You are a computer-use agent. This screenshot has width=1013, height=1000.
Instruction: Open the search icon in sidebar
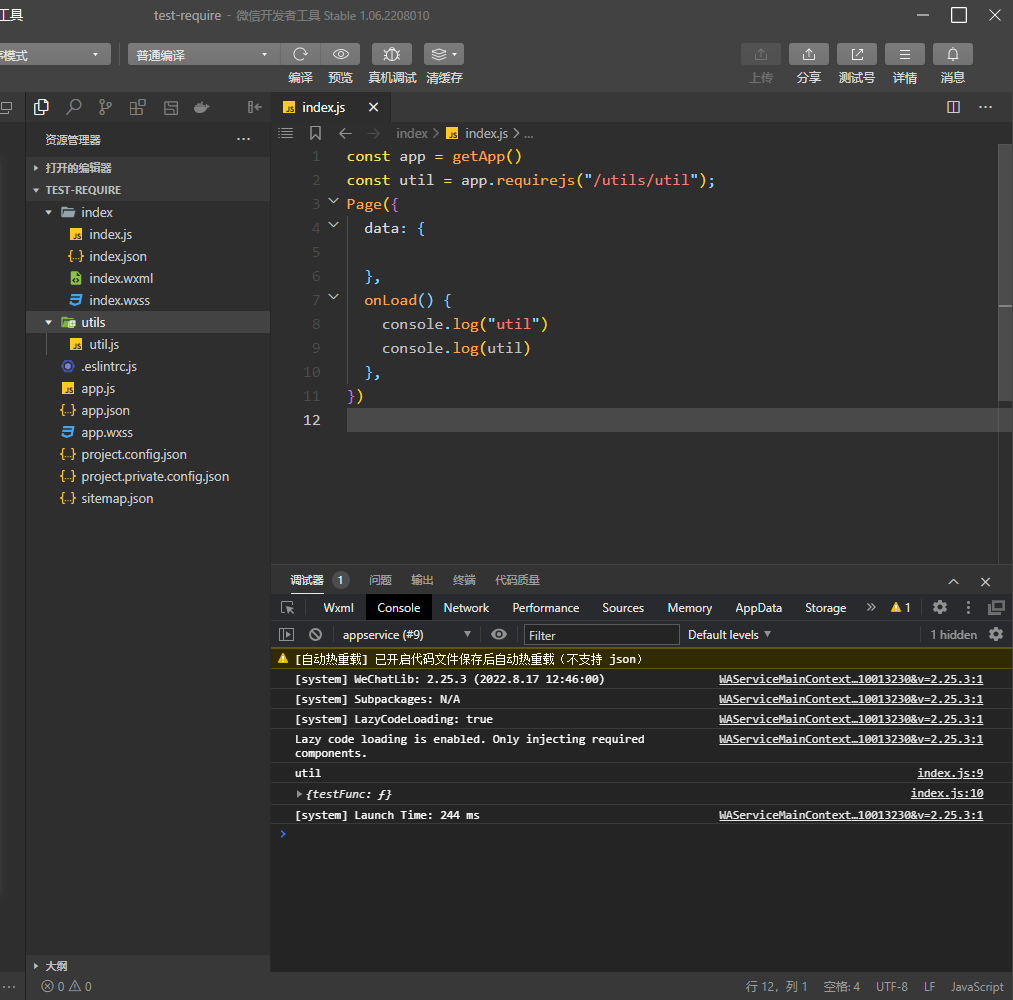(x=74, y=107)
